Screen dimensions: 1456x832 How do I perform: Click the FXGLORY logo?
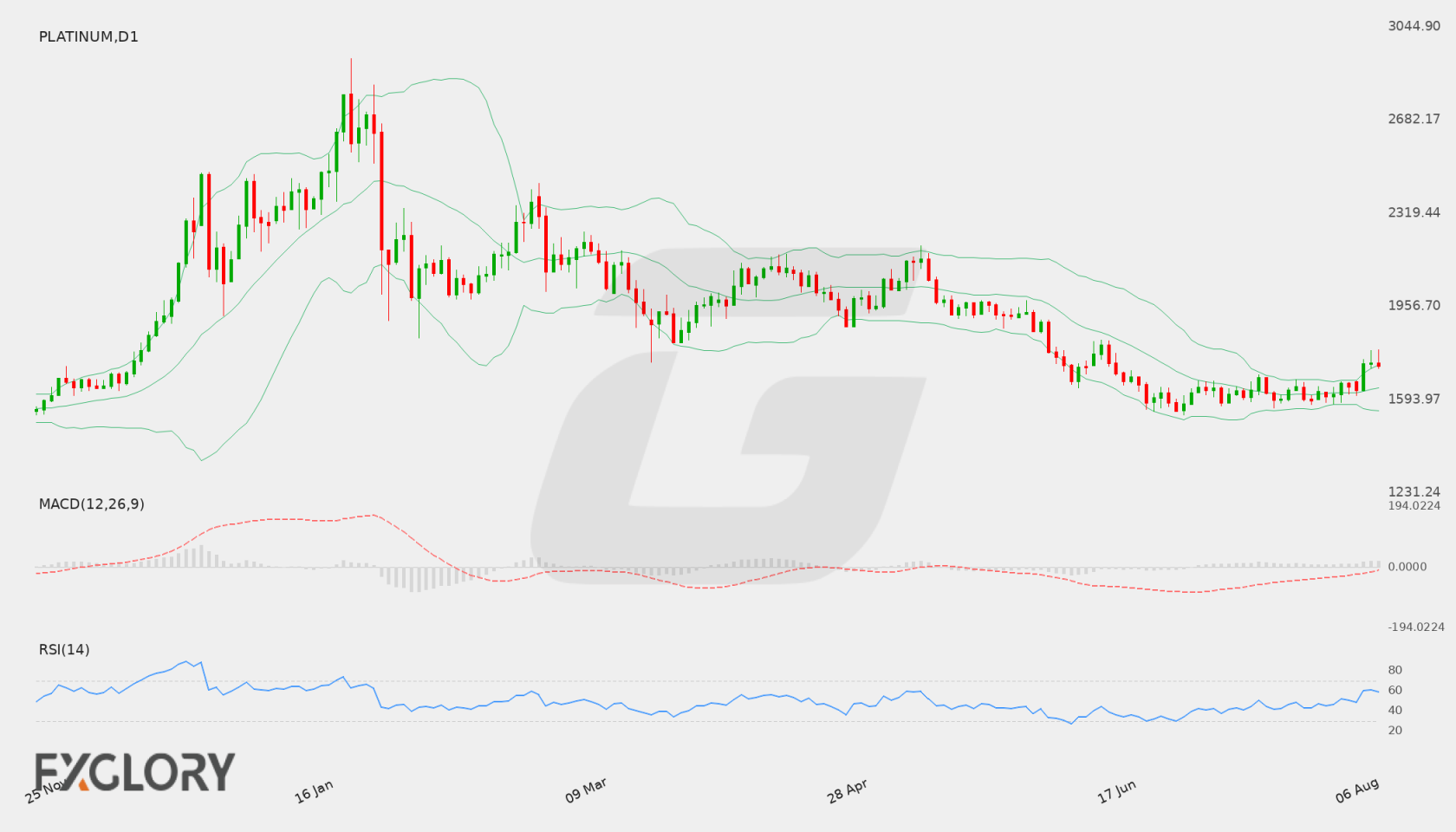click(134, 771)
